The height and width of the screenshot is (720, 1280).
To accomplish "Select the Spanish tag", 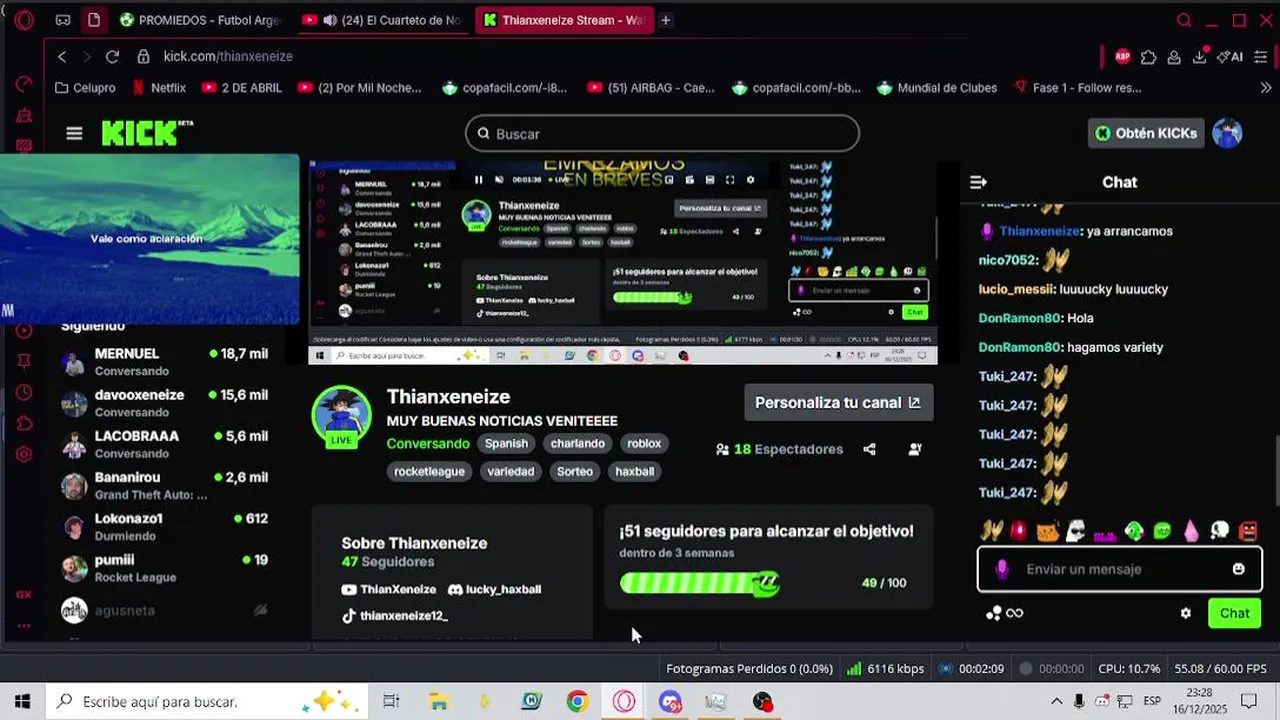I will 506,443.
